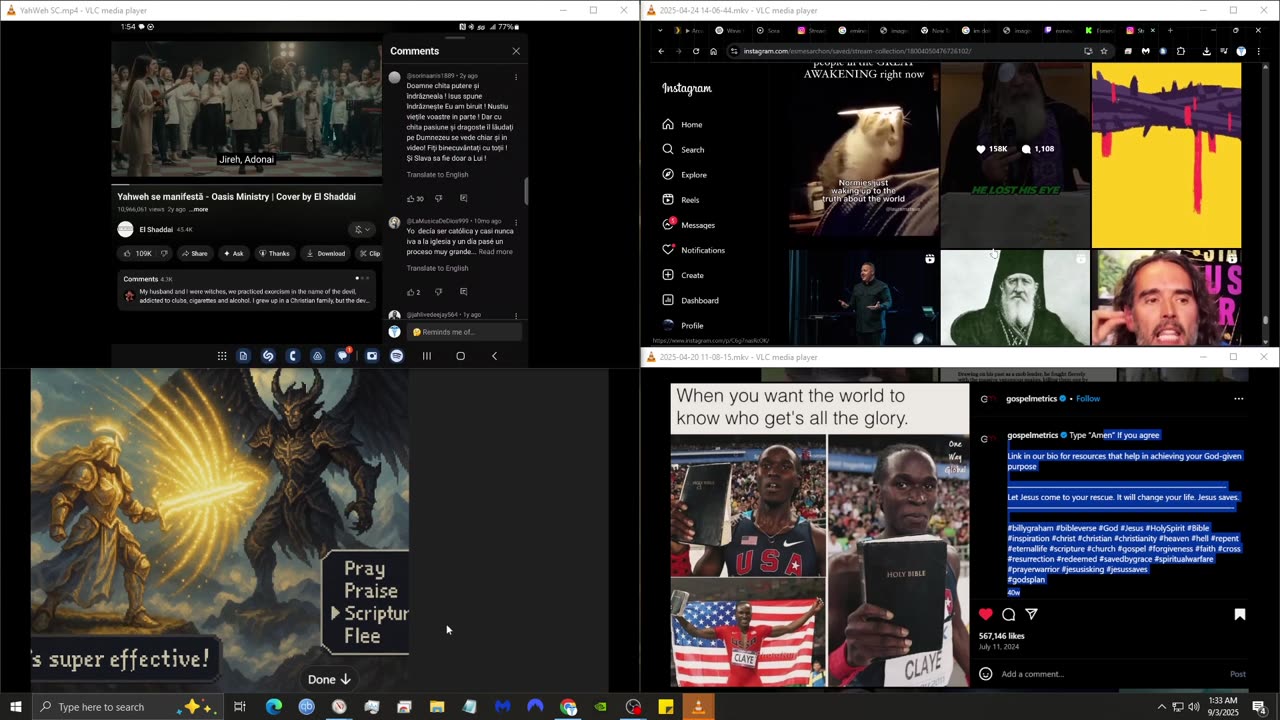Viewport: 1280px width, 720px height.
Task: Open the Russell Brand thumbnail post
Action: (1166, 298)
